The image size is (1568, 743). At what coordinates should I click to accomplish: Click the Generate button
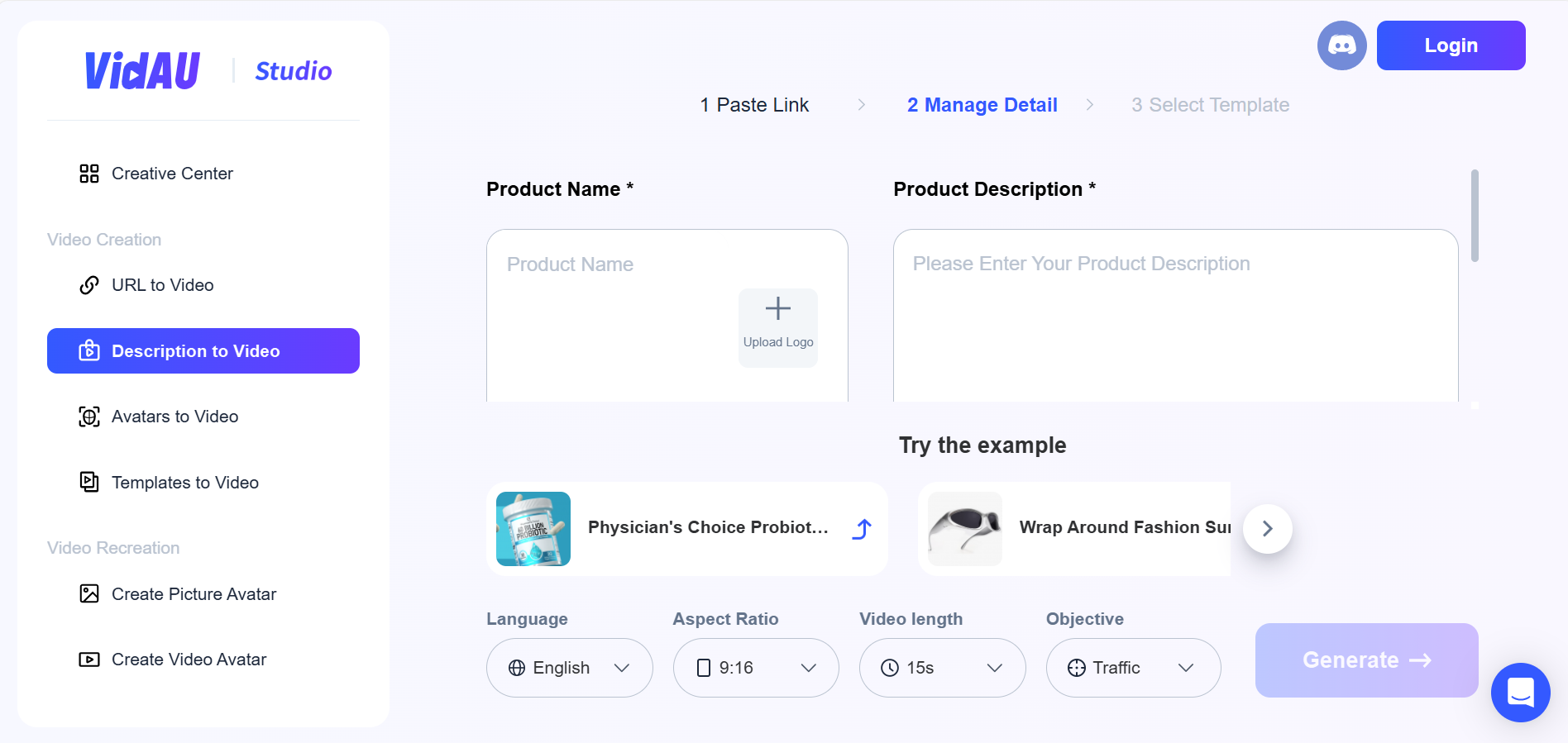tap(1366, 660)
